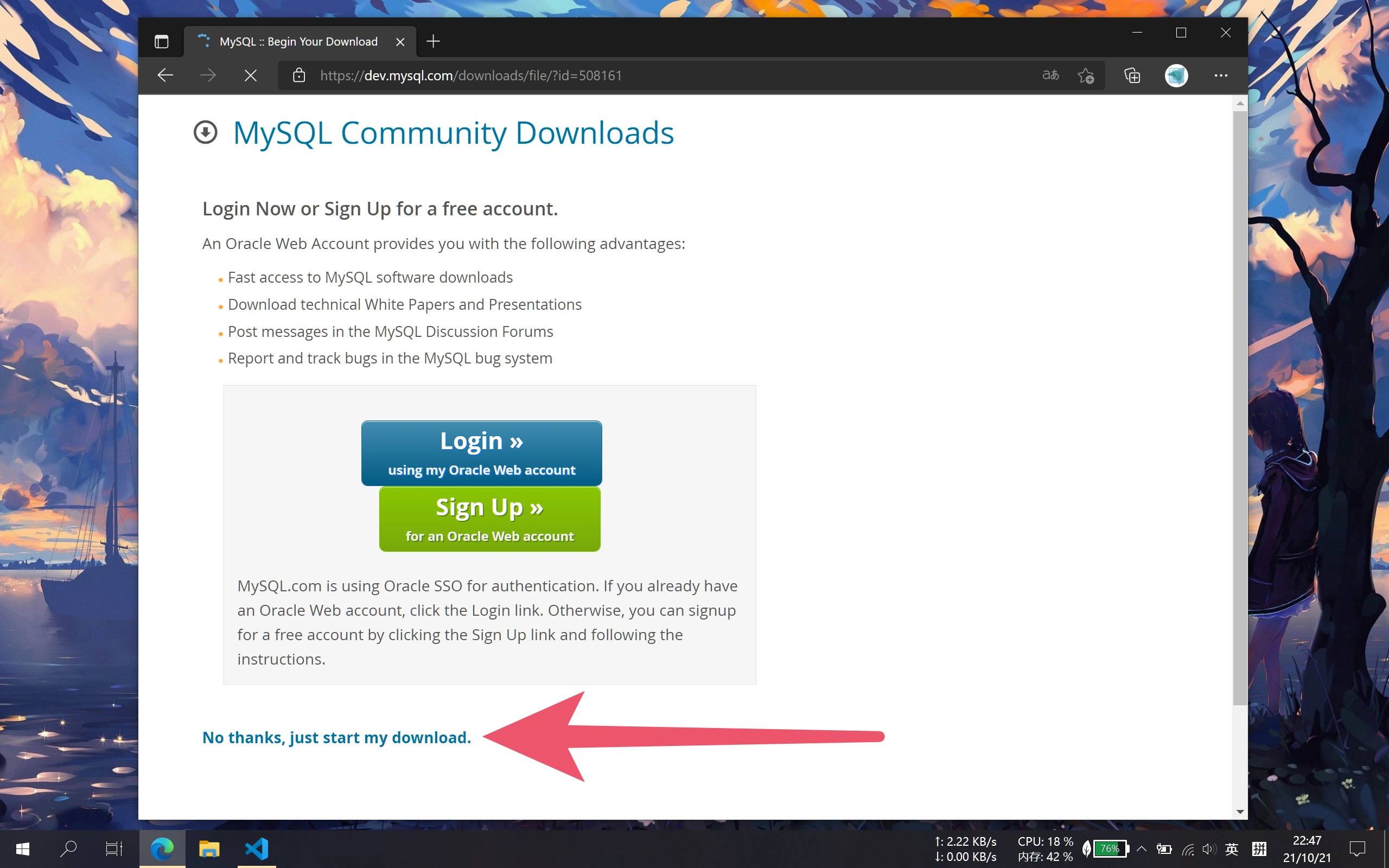The height and width of the screenshot is (868, 1389).
Task: Click 'Fast access to MySQL software downloads'
Action: (370, 277)
